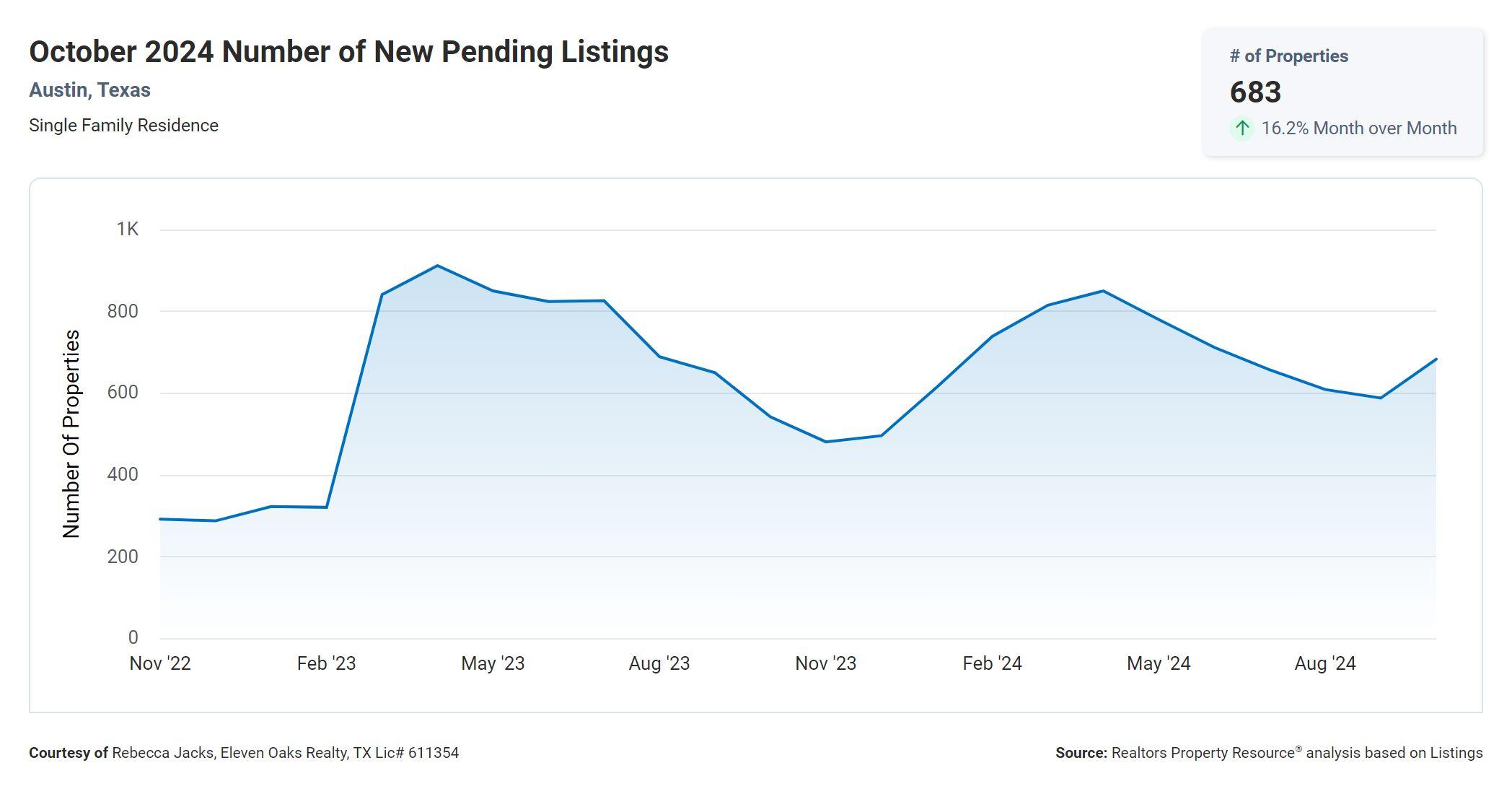The image size is (1512, 794).
Task: Click the chart title heading
Action: [x=348, y=52]
